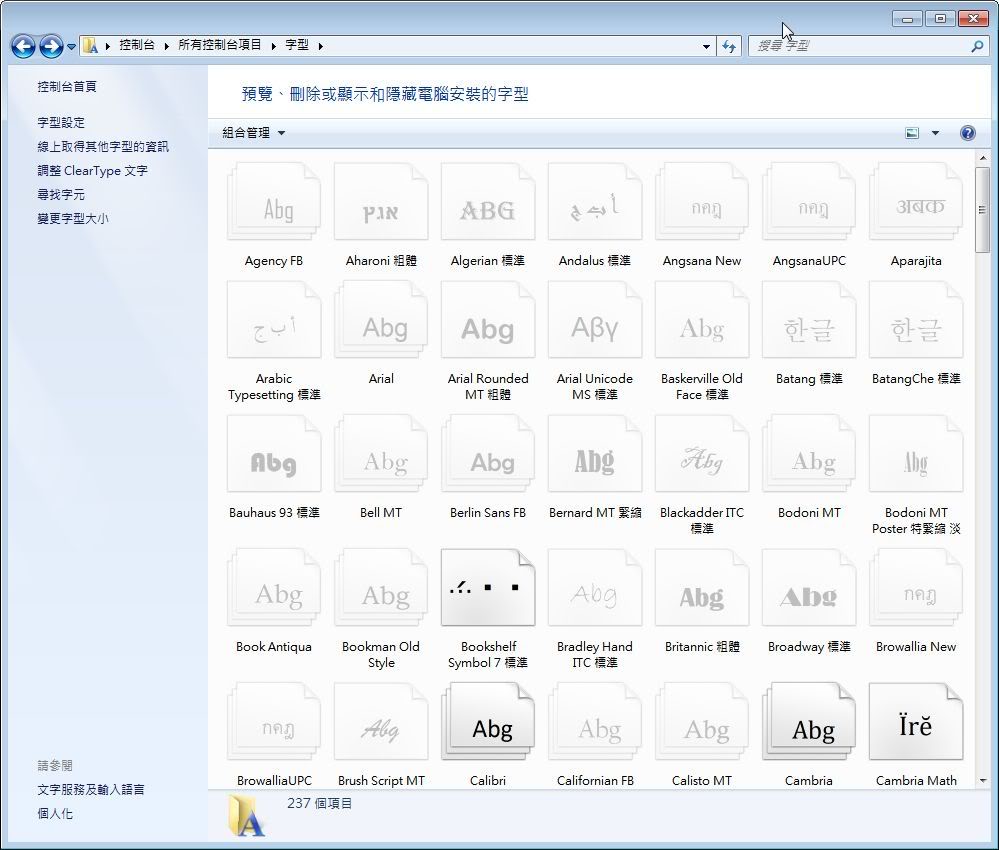Select the Brush Script MT font icon
The image size is (999, 850).
(381, 721)
